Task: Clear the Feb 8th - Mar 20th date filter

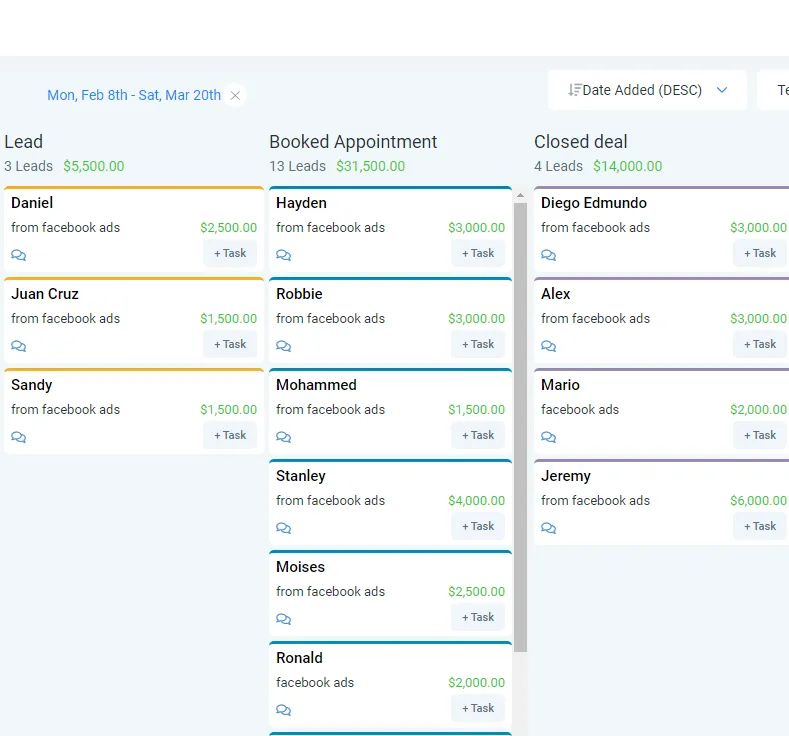Action: tap(235, 95)
